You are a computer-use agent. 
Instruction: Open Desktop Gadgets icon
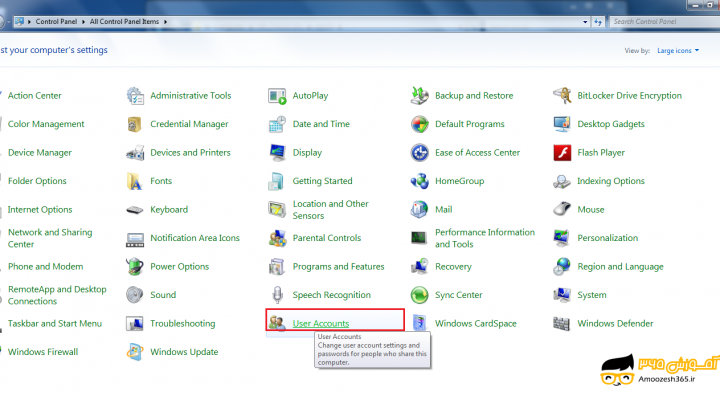tap(562, 124)
